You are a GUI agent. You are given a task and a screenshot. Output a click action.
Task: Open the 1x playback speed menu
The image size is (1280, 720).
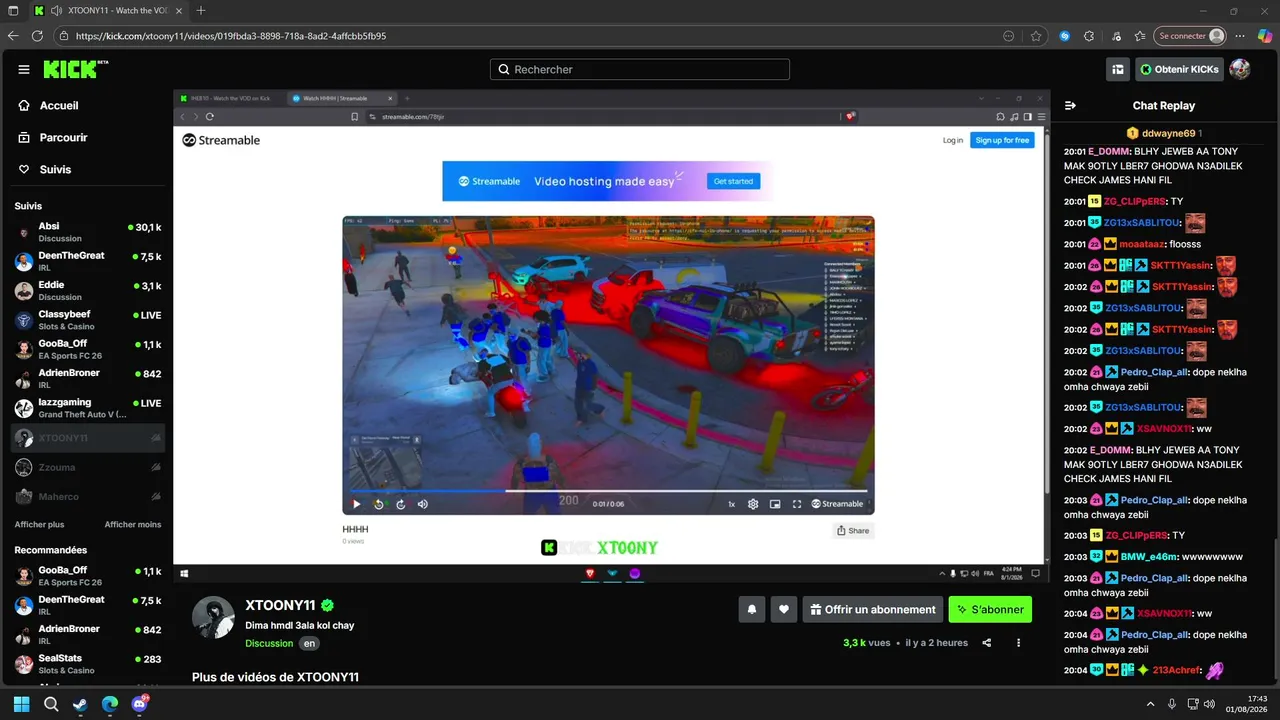731,504
